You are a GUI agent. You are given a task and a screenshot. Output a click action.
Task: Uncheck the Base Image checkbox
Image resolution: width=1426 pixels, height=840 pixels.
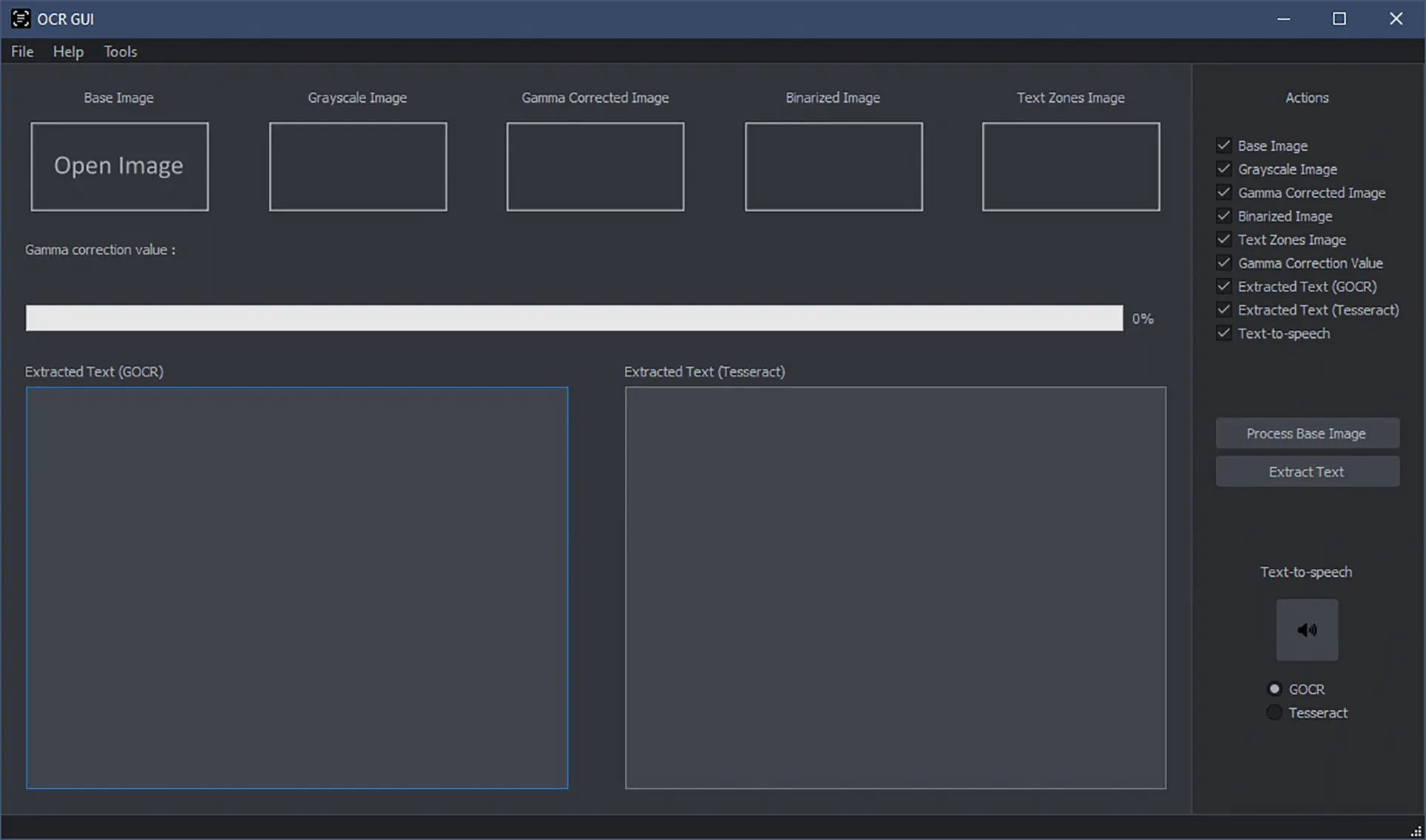[x=1224, y=146]
